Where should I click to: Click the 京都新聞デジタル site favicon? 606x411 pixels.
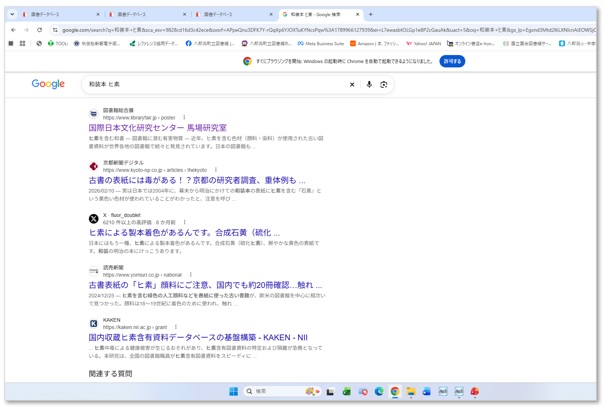94,166
